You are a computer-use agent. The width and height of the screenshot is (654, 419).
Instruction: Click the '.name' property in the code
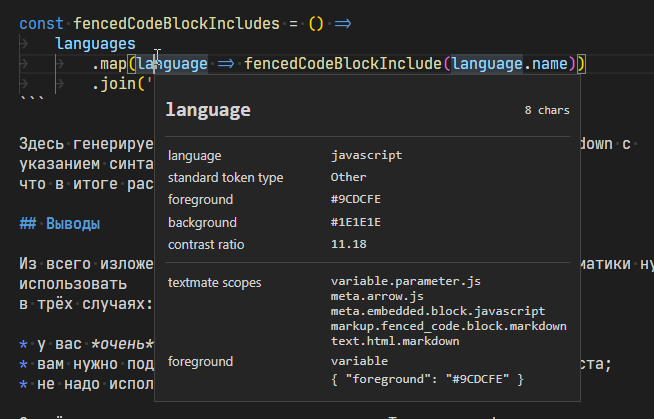point(545,64)
